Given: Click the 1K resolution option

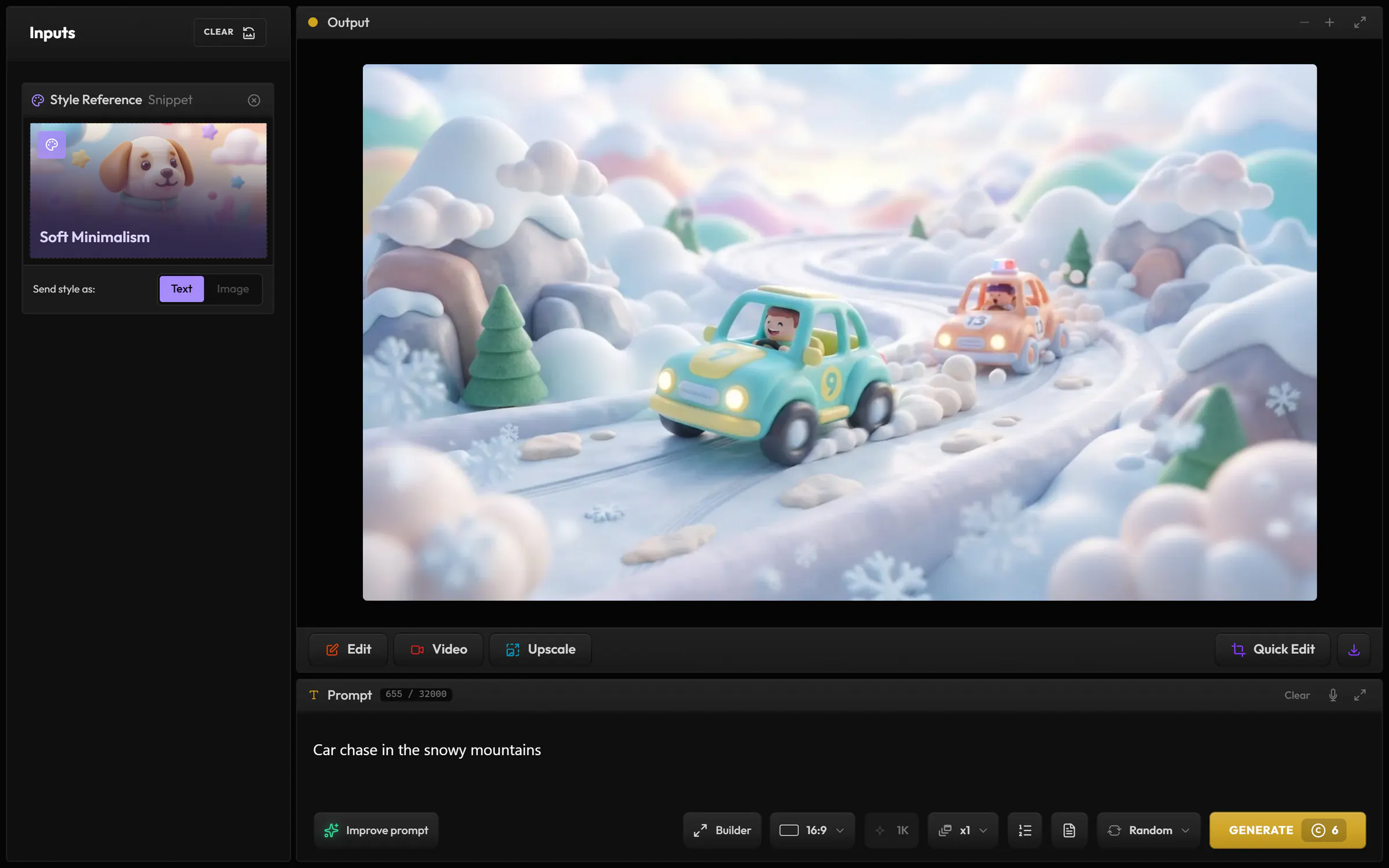Looking at the screenshot, I should tap(892, 830).
